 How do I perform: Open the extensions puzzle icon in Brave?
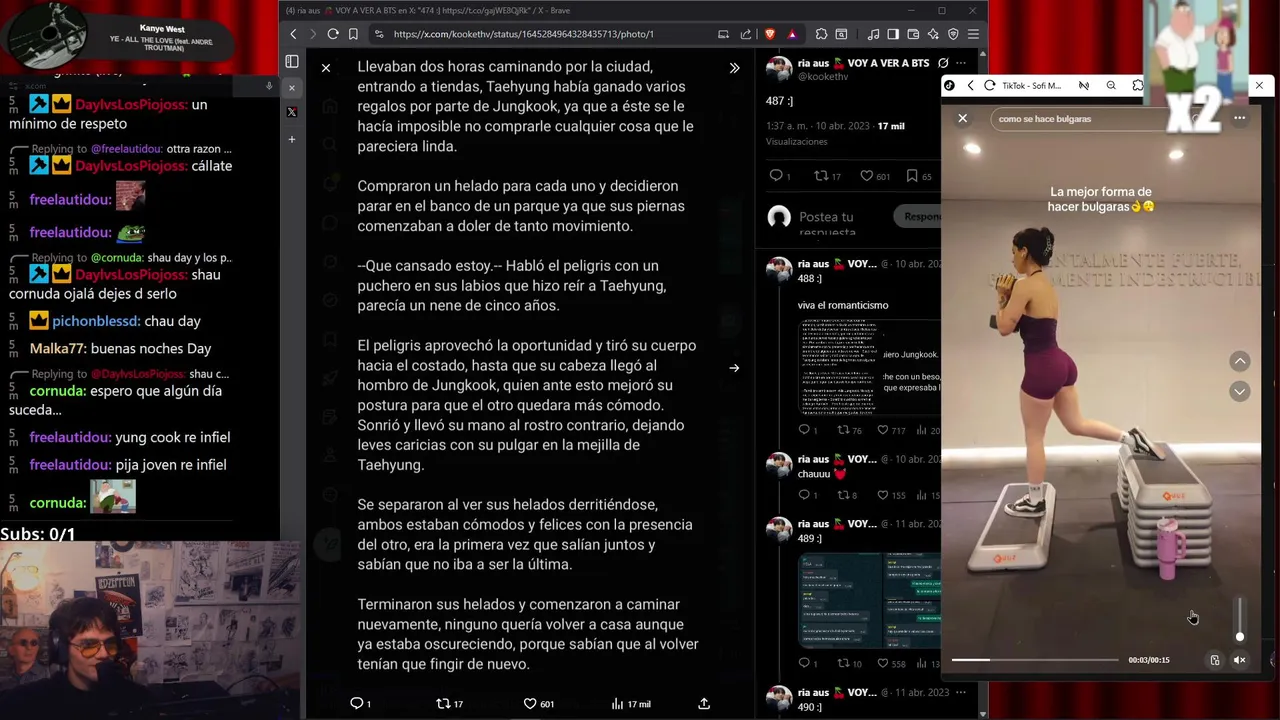[x=821, y=34]
